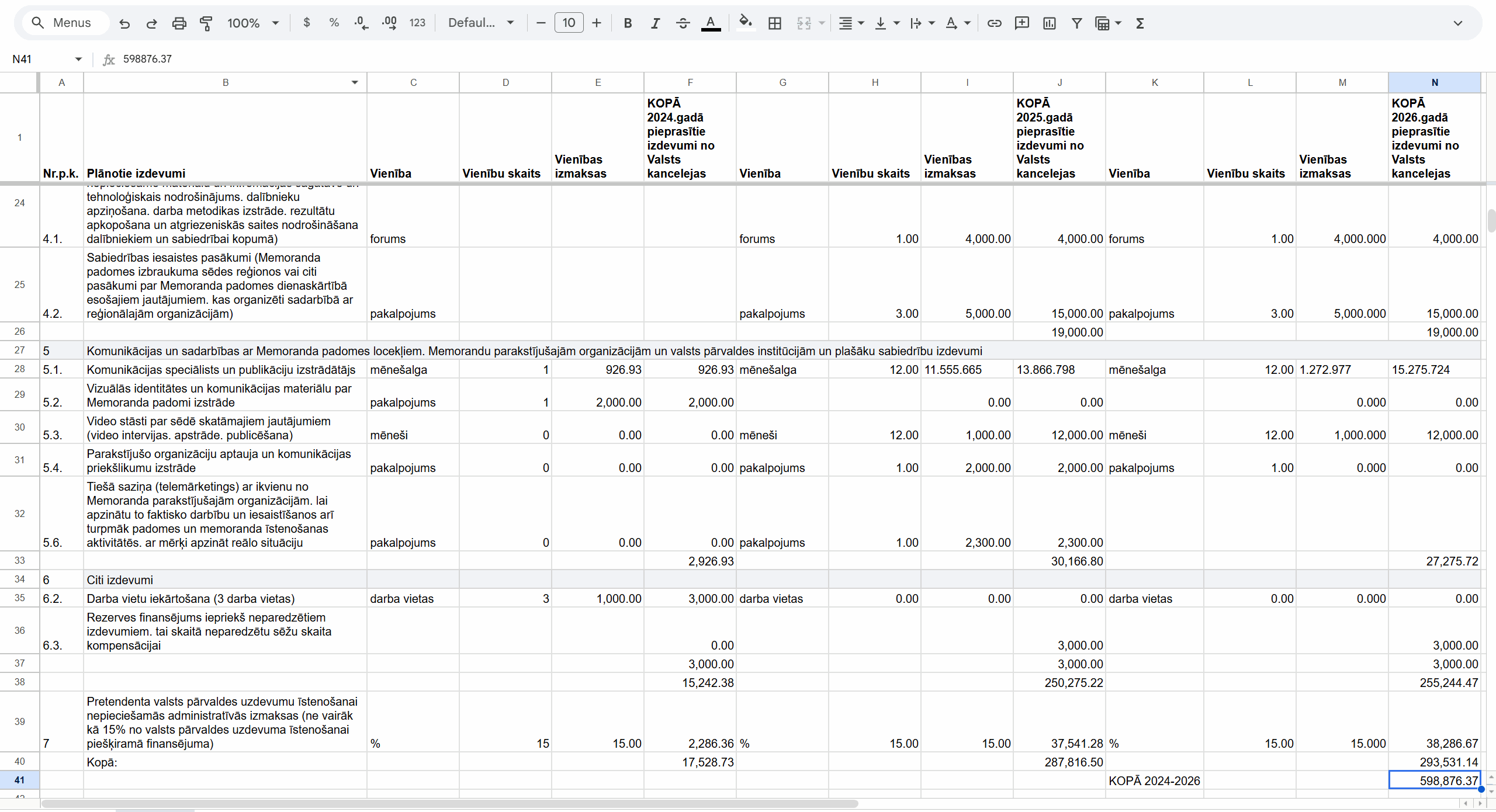Screen dimensions: 1496x812
Task: Click the horizontal scrollbar
Action: (449, 804)
